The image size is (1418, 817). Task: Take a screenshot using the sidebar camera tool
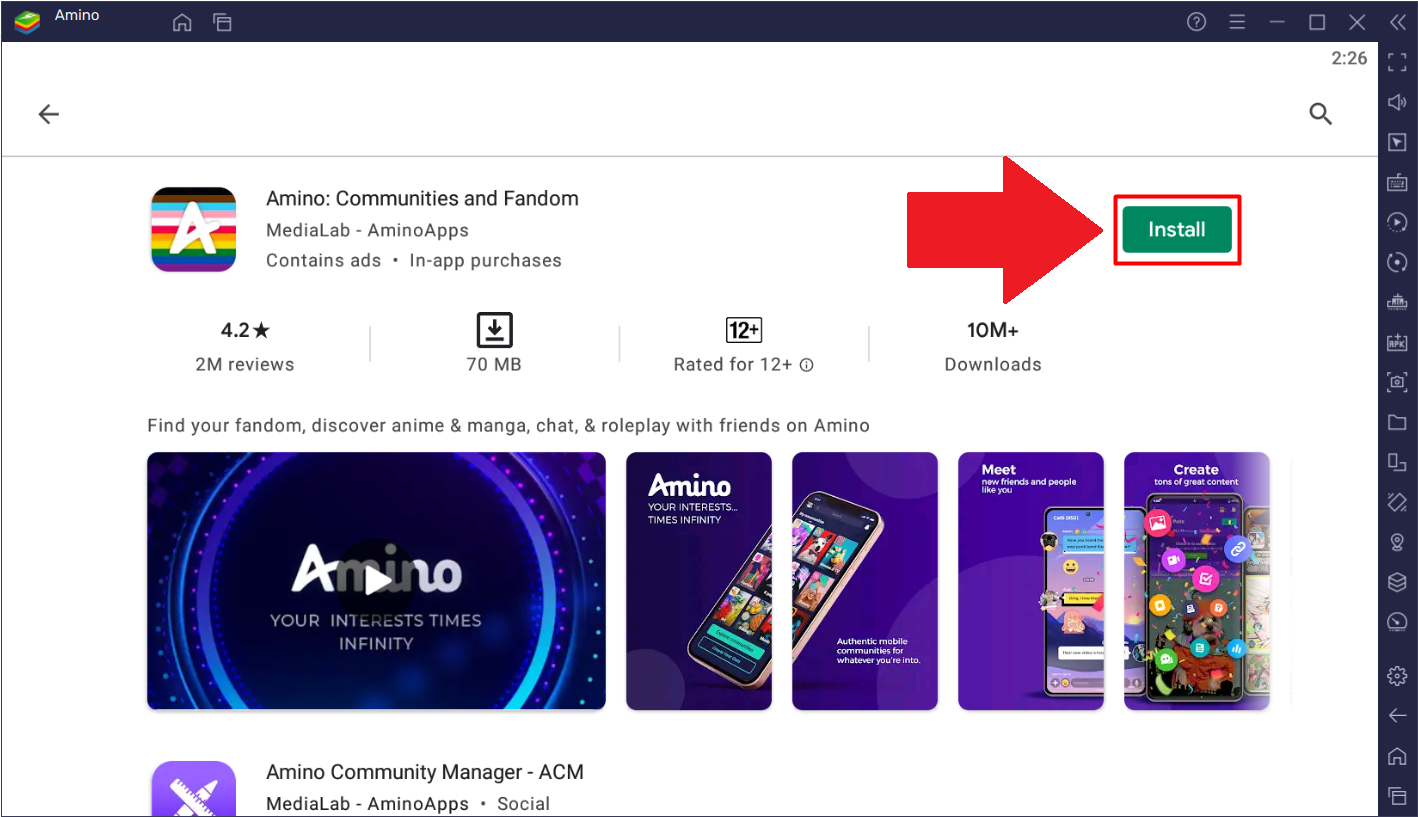pos(1397,381)
